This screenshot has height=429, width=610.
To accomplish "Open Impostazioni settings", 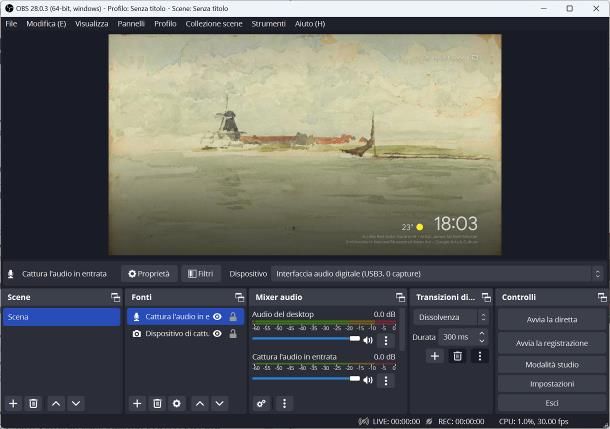I will (552, 384).
